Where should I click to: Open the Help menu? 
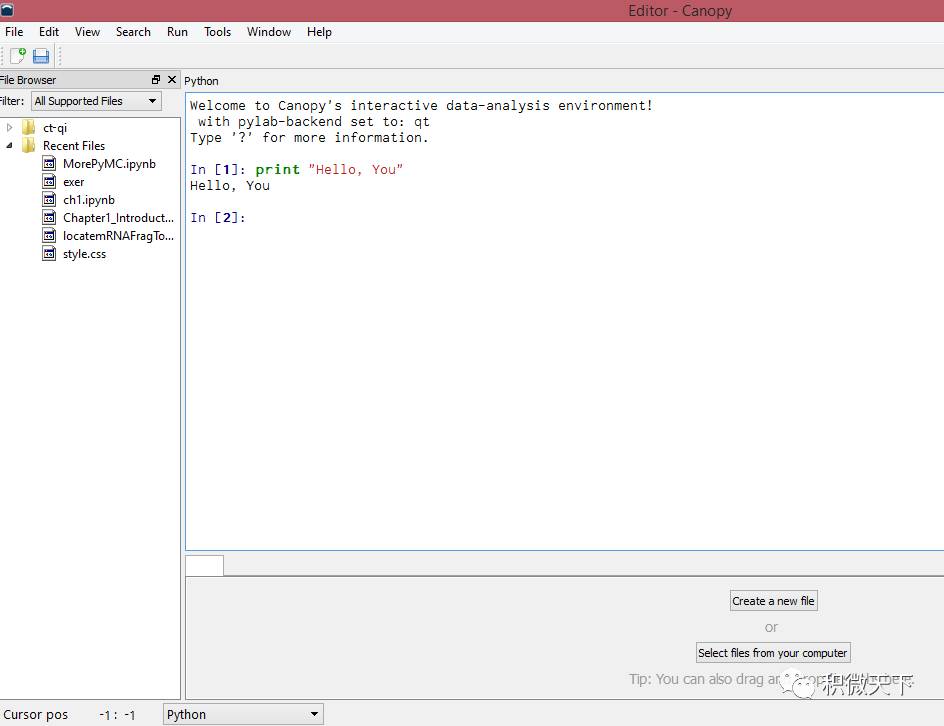click(x=319, y=32)
